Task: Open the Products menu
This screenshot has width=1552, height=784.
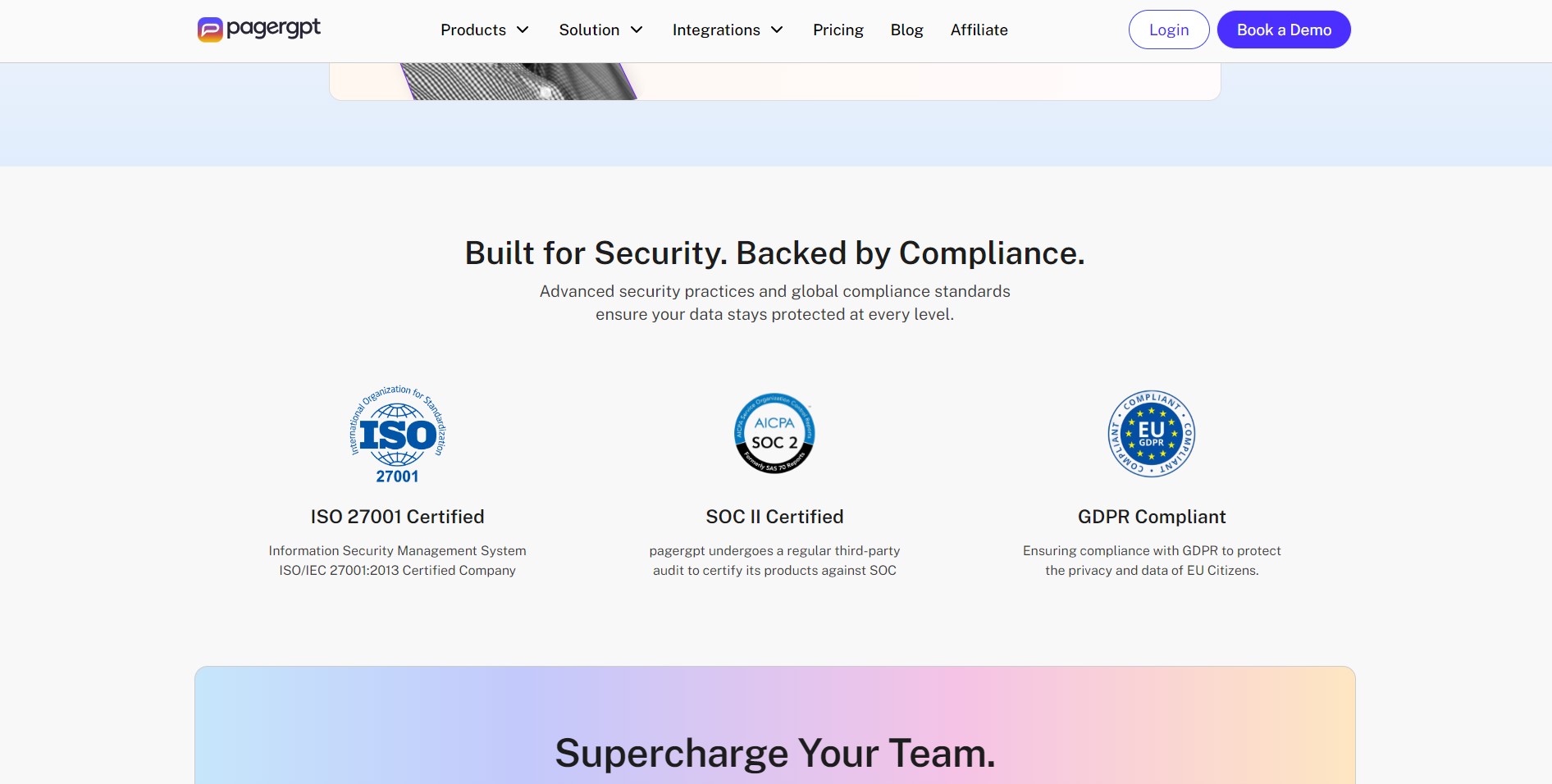Action: [x=474, y=30]
